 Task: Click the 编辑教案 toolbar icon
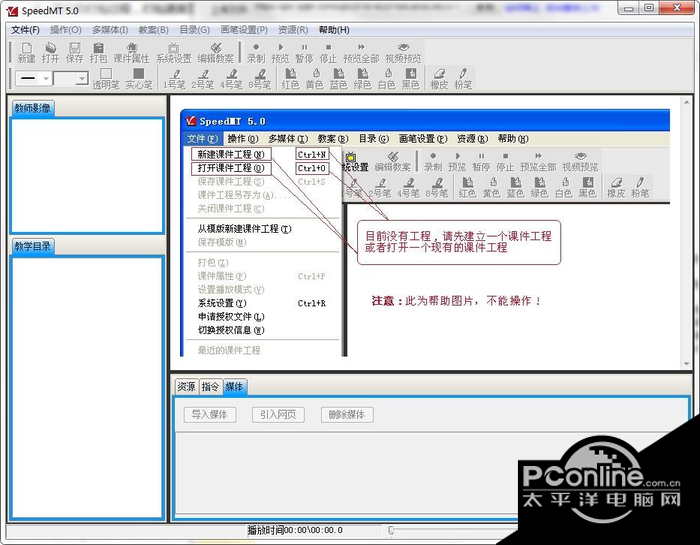pyautogui.click(x=216, y=53)
